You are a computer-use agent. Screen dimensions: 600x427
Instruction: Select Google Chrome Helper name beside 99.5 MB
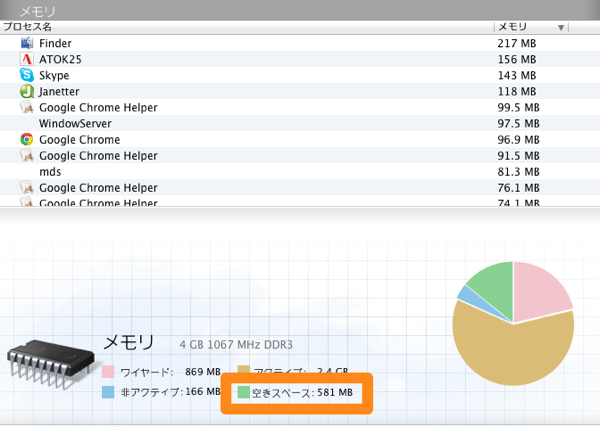(x=98, y=108)
